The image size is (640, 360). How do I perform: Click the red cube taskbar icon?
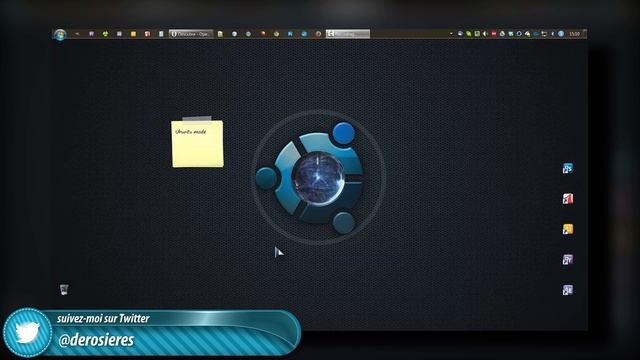263,34
